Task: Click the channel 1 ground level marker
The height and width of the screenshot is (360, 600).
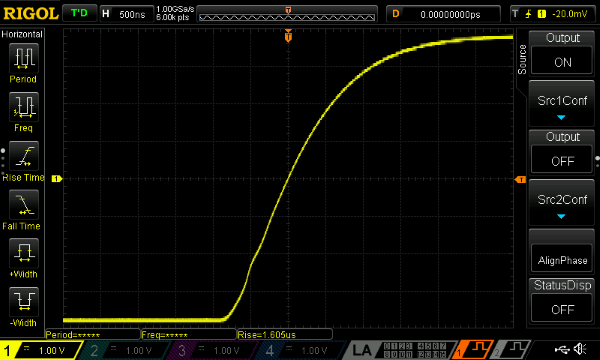Action: [57, 179]
